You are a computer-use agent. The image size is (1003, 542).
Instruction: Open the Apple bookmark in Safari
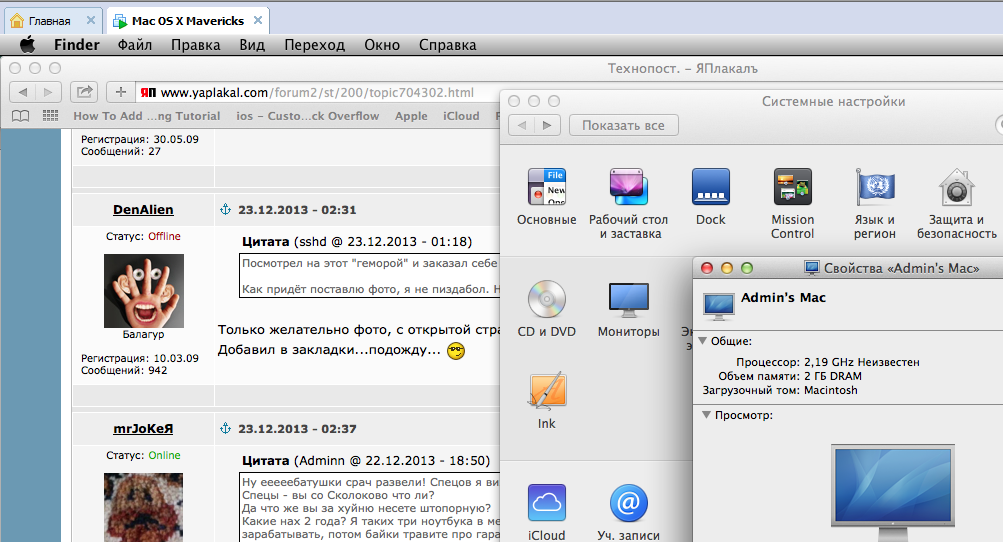point(411,116)
